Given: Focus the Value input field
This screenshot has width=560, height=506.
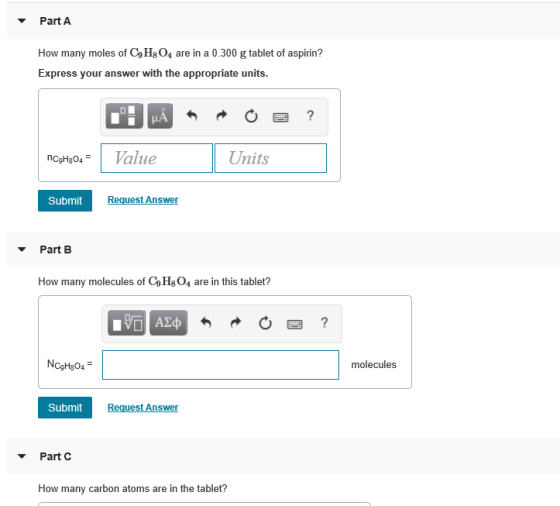Looking at the screenshot, I should (x=157, y=158).
